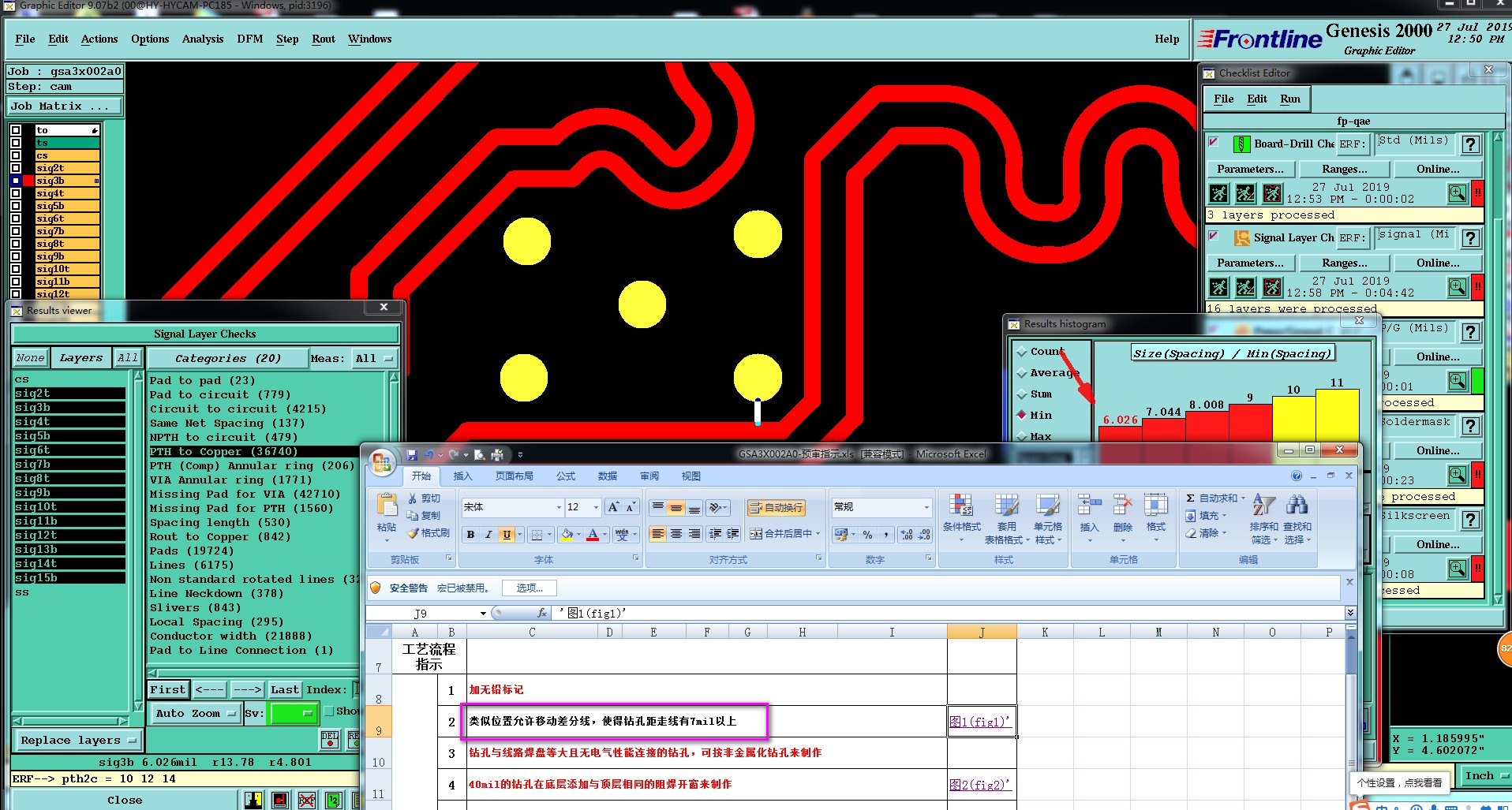Image resolution: width=1512 pixels, height=810 pixels.
Task: Apply bold formatting in Excel
Action: [470, 535]
